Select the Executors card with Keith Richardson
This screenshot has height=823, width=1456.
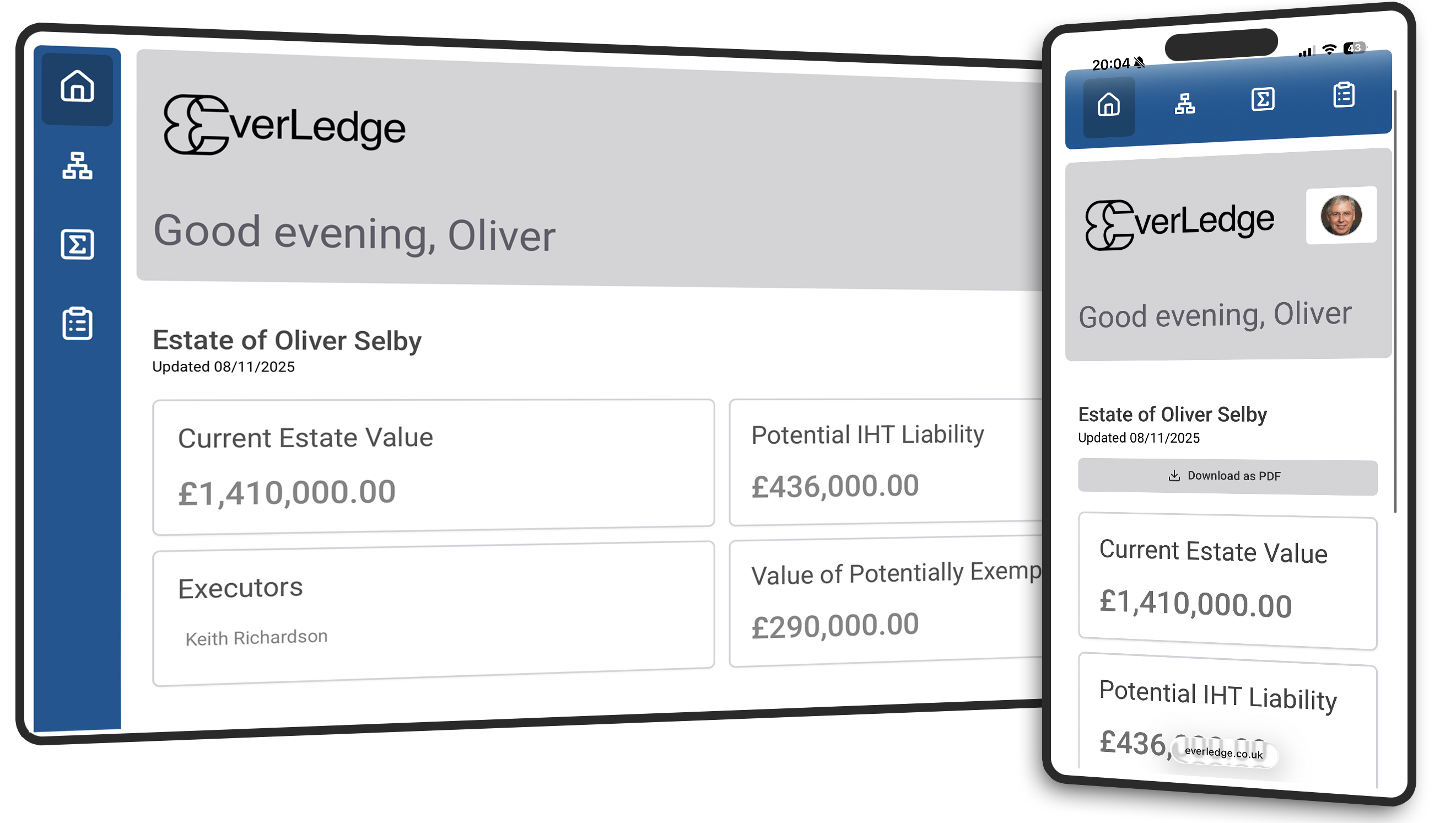pos(433,614)
